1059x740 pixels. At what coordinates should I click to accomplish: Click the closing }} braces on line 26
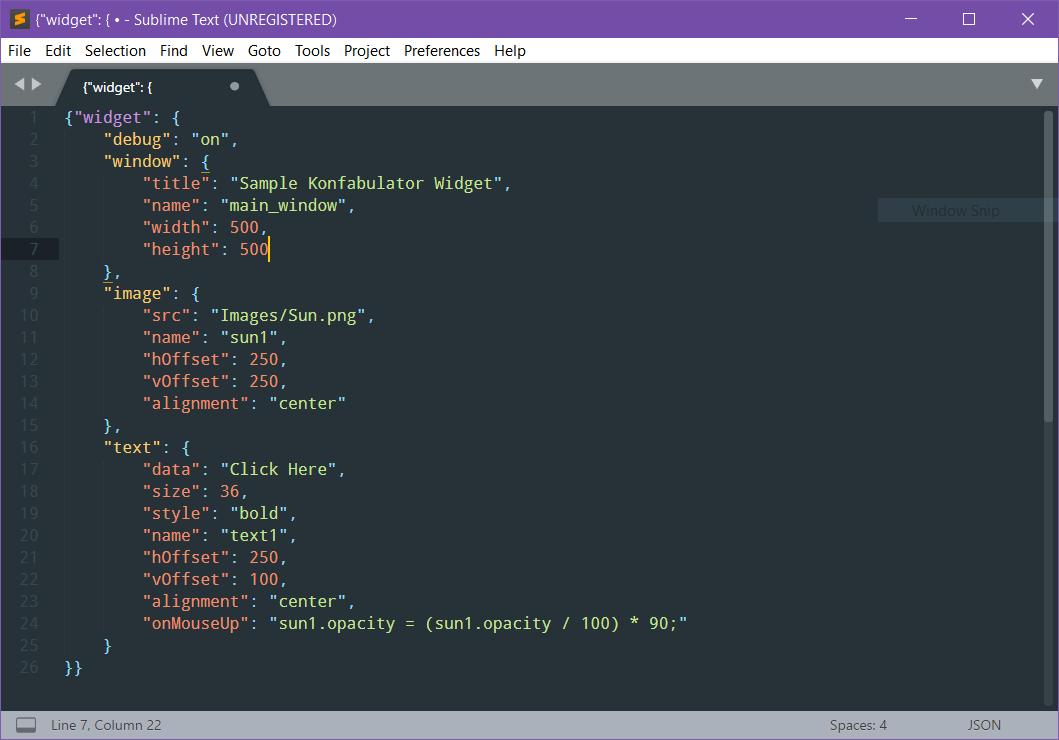point(73,668)
